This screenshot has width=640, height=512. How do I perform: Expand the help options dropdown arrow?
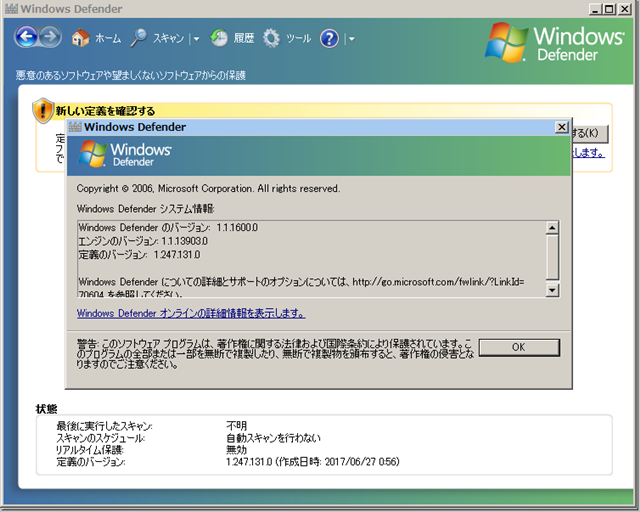[x=351, y=39]
